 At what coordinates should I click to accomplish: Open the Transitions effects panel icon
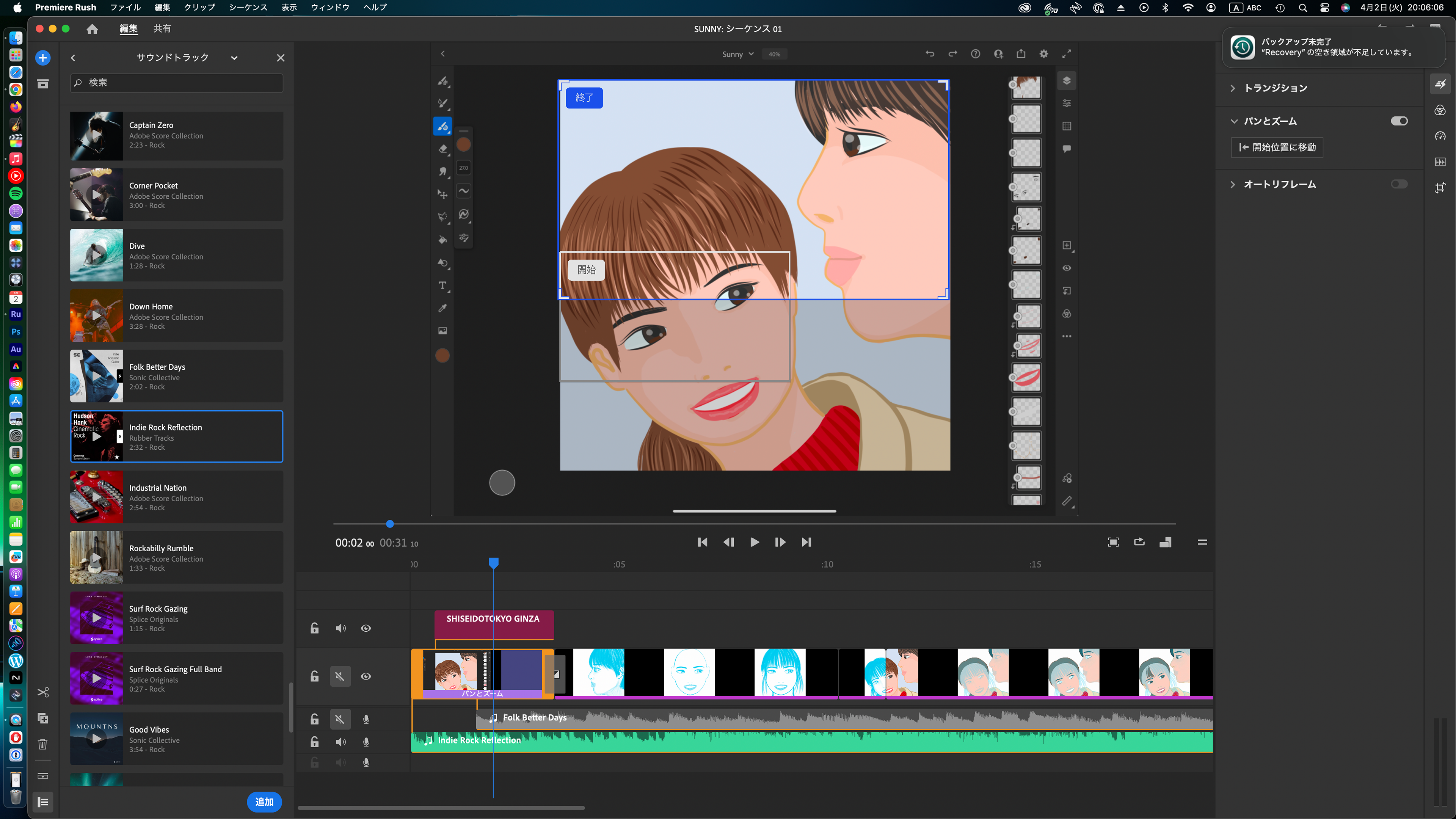point(1440,84)
